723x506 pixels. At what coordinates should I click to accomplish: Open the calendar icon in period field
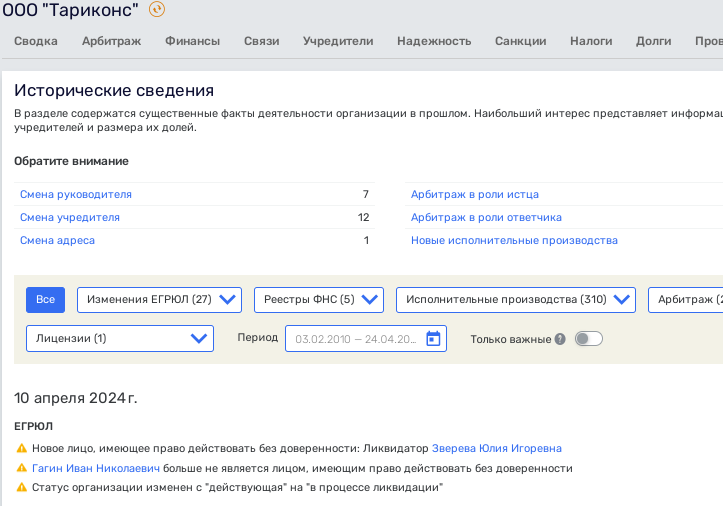(x=433, y=339)
